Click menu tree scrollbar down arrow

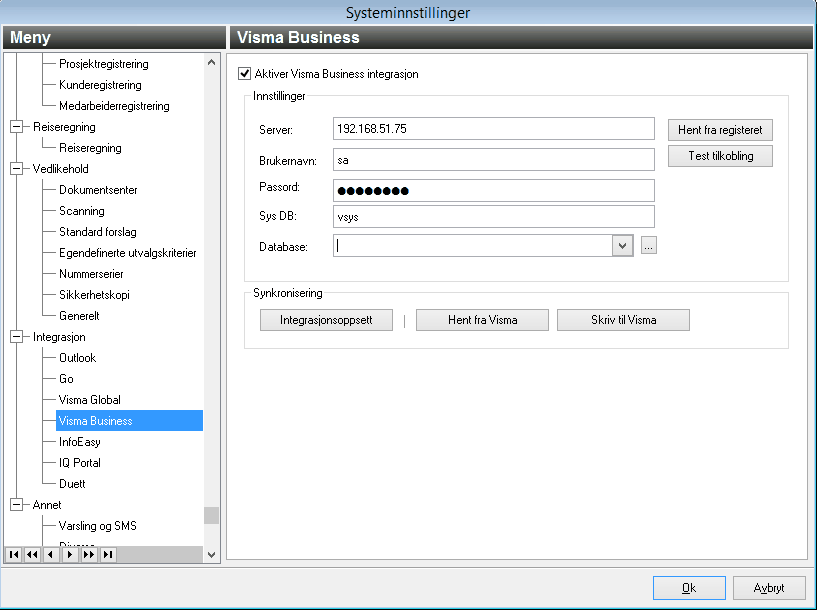pyautogui.click(x=211, y=555)
